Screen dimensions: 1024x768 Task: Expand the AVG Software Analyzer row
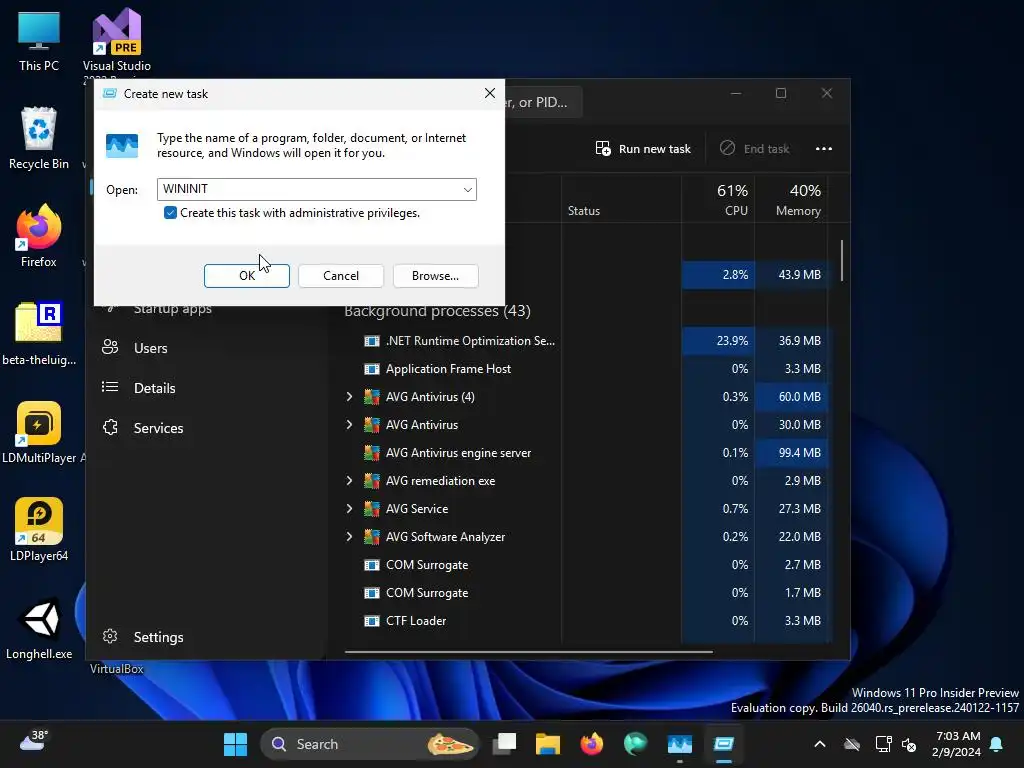pyautogui.click(x=349, y=537)
